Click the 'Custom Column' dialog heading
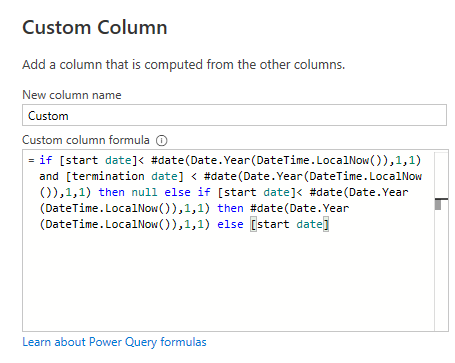The image size is (455, 363). [x=95, y=27]
